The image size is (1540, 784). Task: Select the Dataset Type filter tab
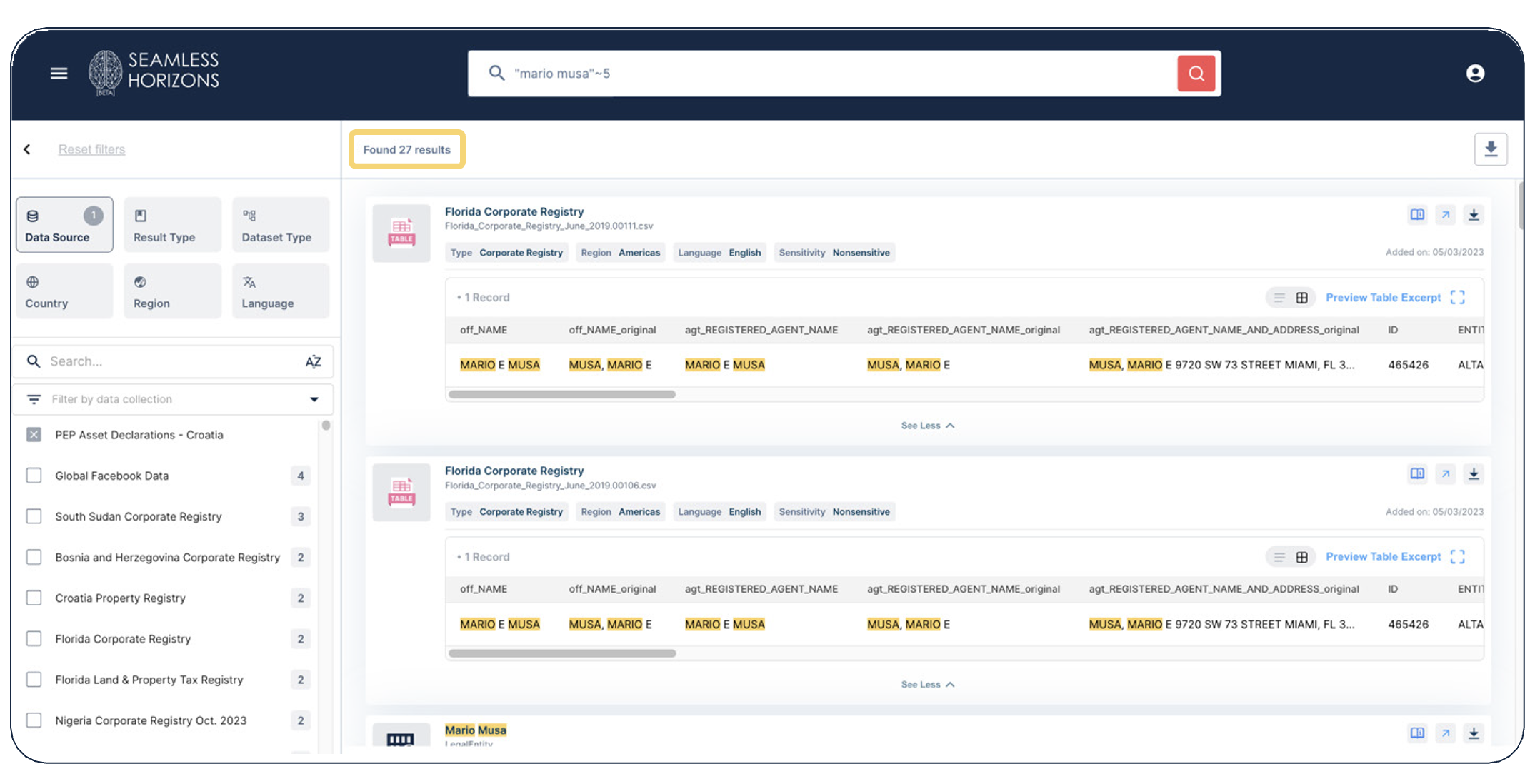[281, 225]
